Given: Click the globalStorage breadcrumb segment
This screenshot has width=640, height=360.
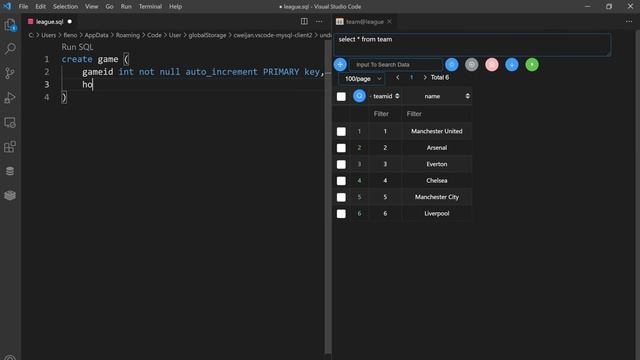Looking at the screenshot, I should coord(207,35).
